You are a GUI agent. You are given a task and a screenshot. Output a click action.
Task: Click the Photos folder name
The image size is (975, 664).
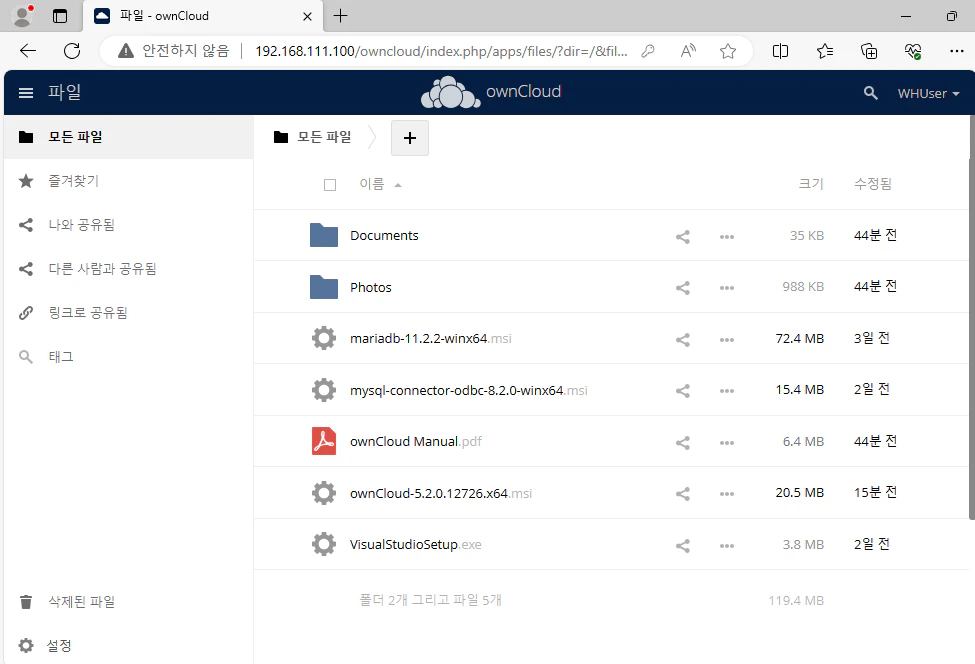point(371,287)
